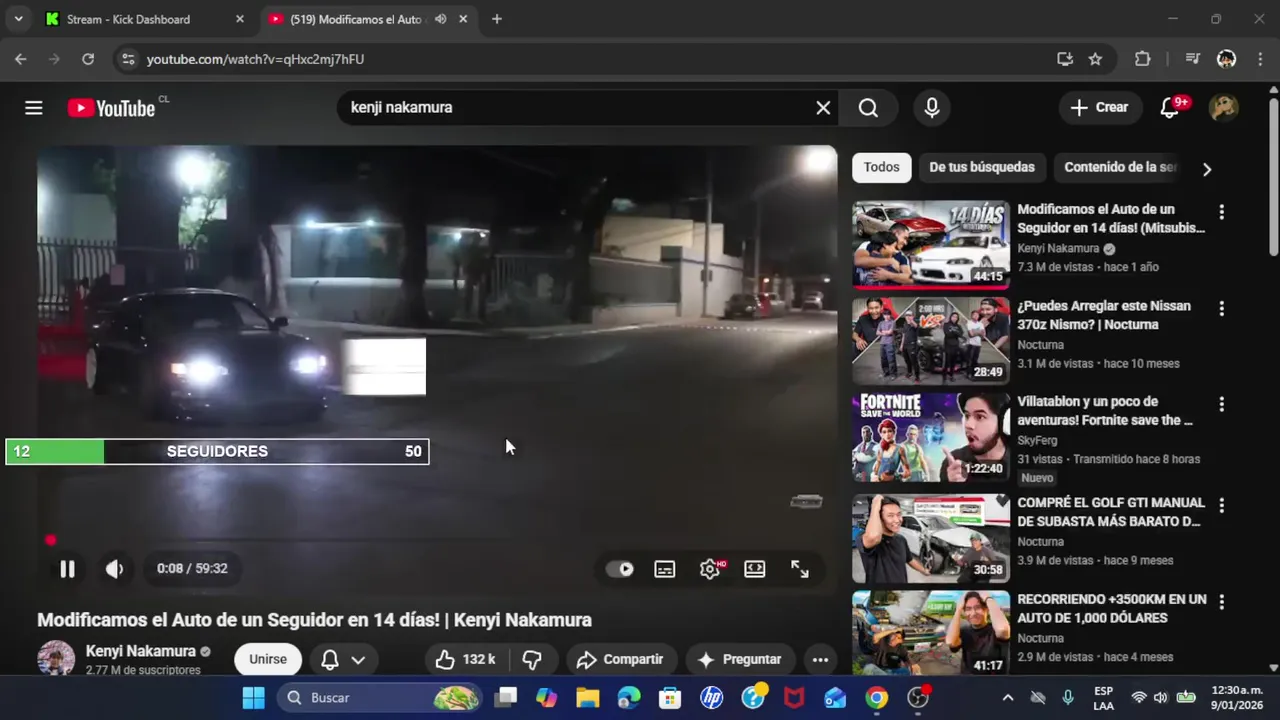Open Kenyi Nakamura channel avatar

pos(56,659)
